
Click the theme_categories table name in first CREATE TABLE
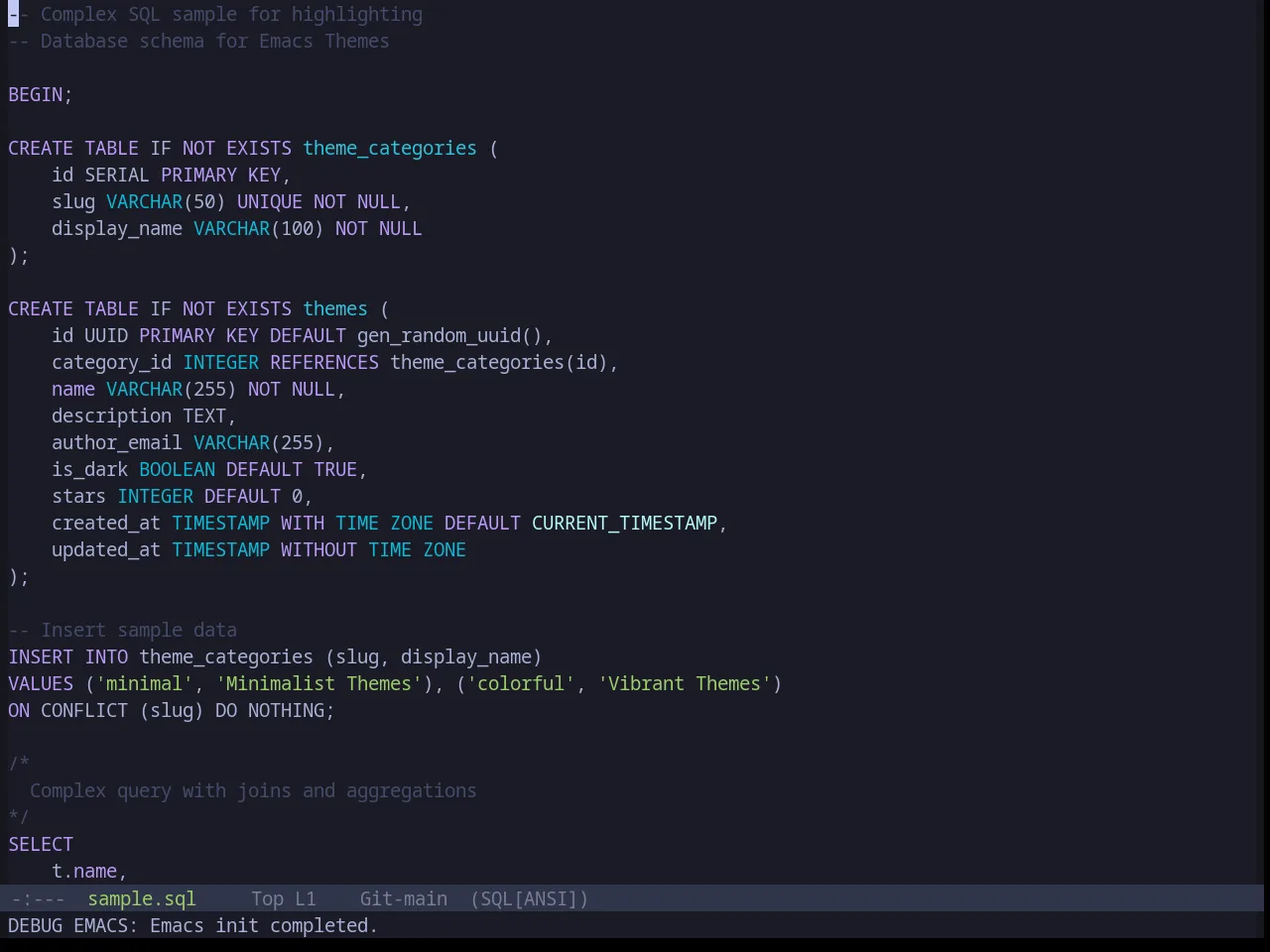[x=390, y=148]
